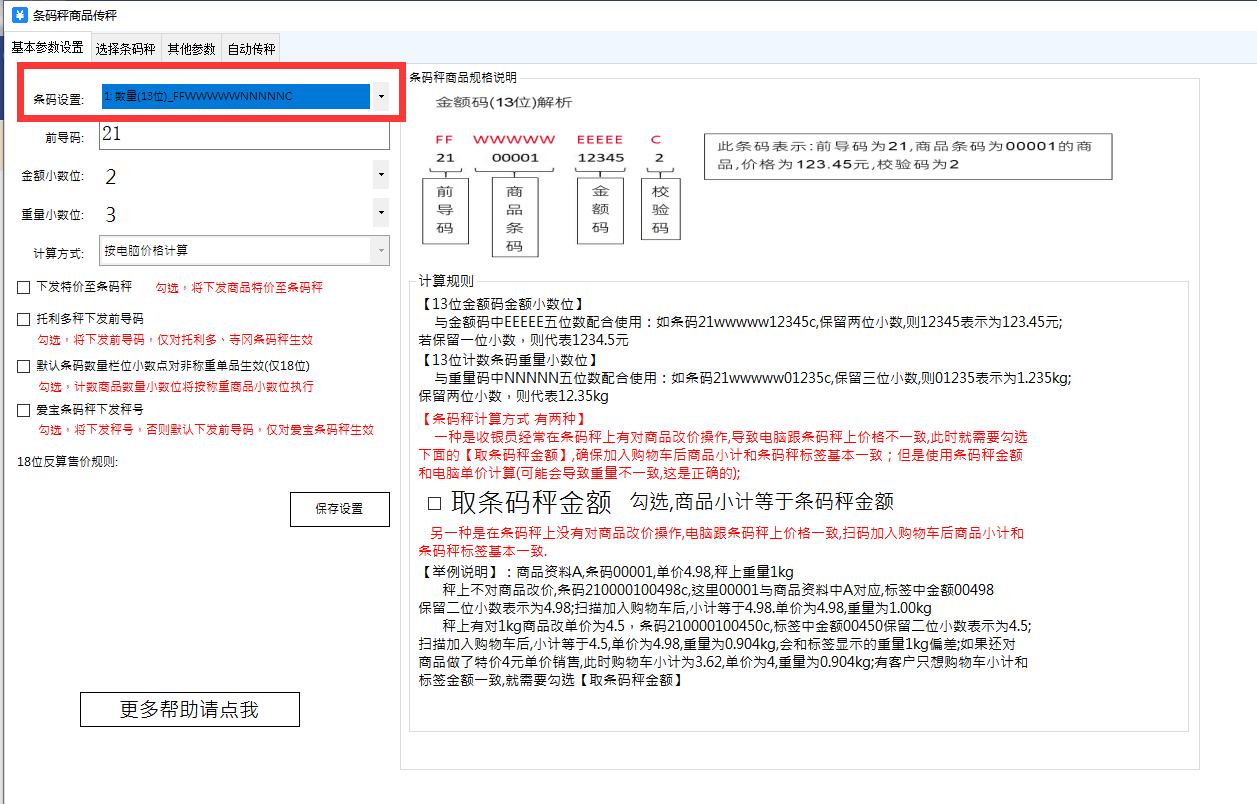Expand the 条码设置 dropdown arrow
Image resolution: width=1257 pixels, height=804 pixels.
(382, 97)
